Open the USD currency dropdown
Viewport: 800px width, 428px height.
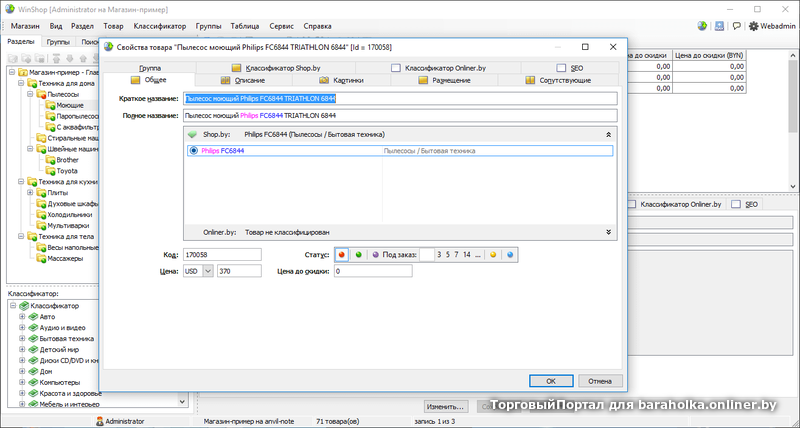pyautogui.click(x=208, y=271)
